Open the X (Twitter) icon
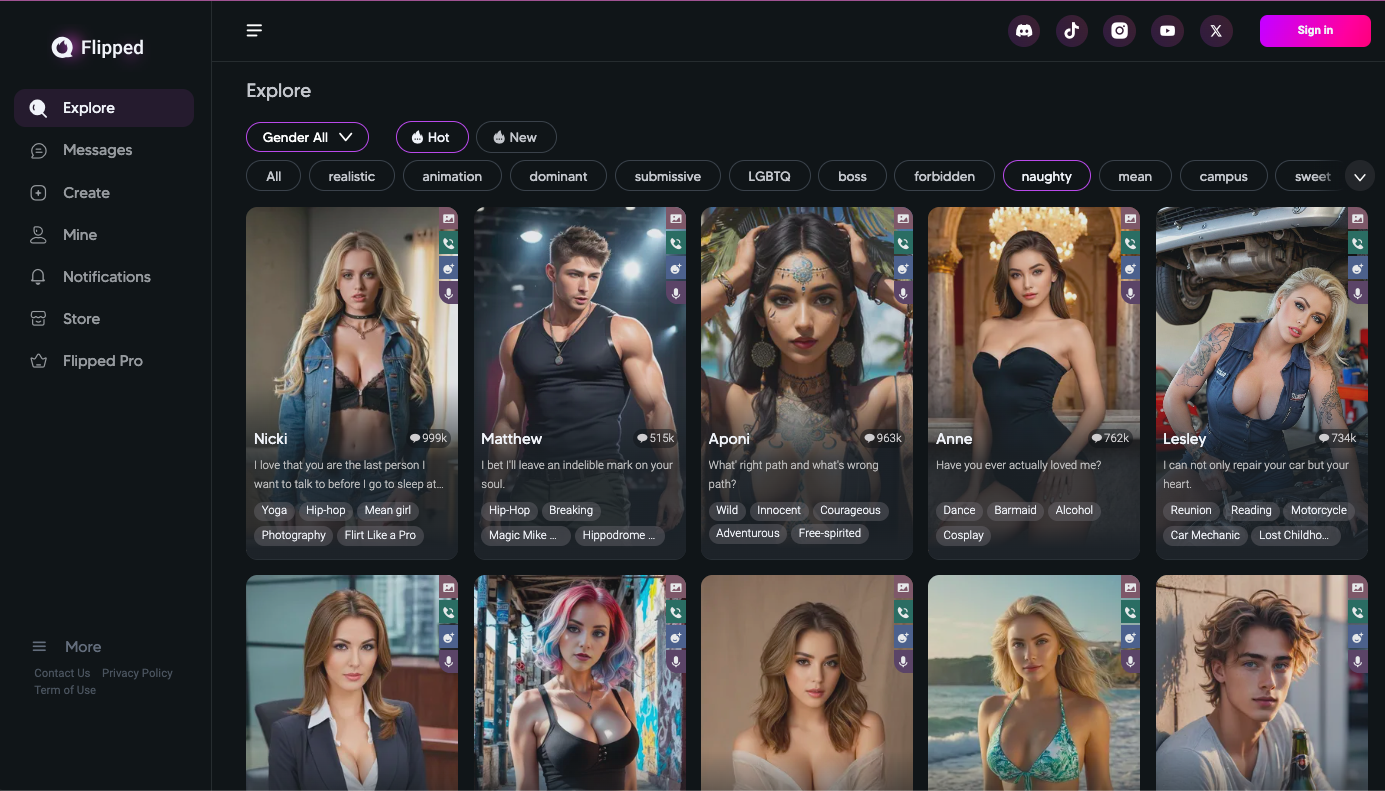This screenshot has width=1385, height=791. click(1215, 31)
